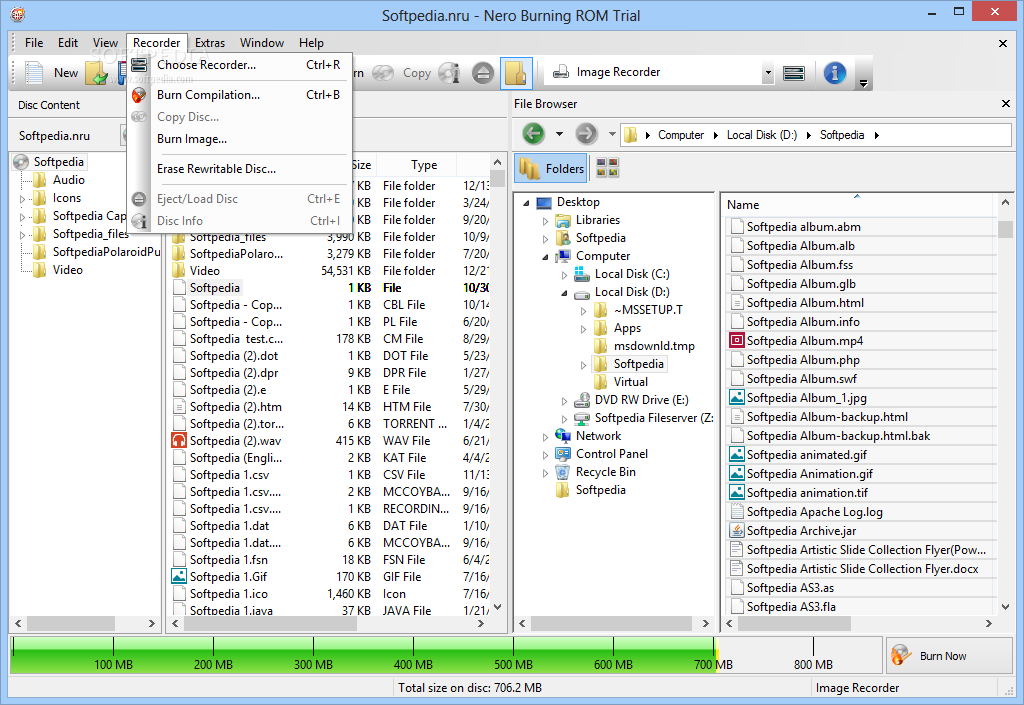This screenshot has width=1024, height=705.
Task: Open the File menu
Action: pyautogui.click(x=34, y=42)
